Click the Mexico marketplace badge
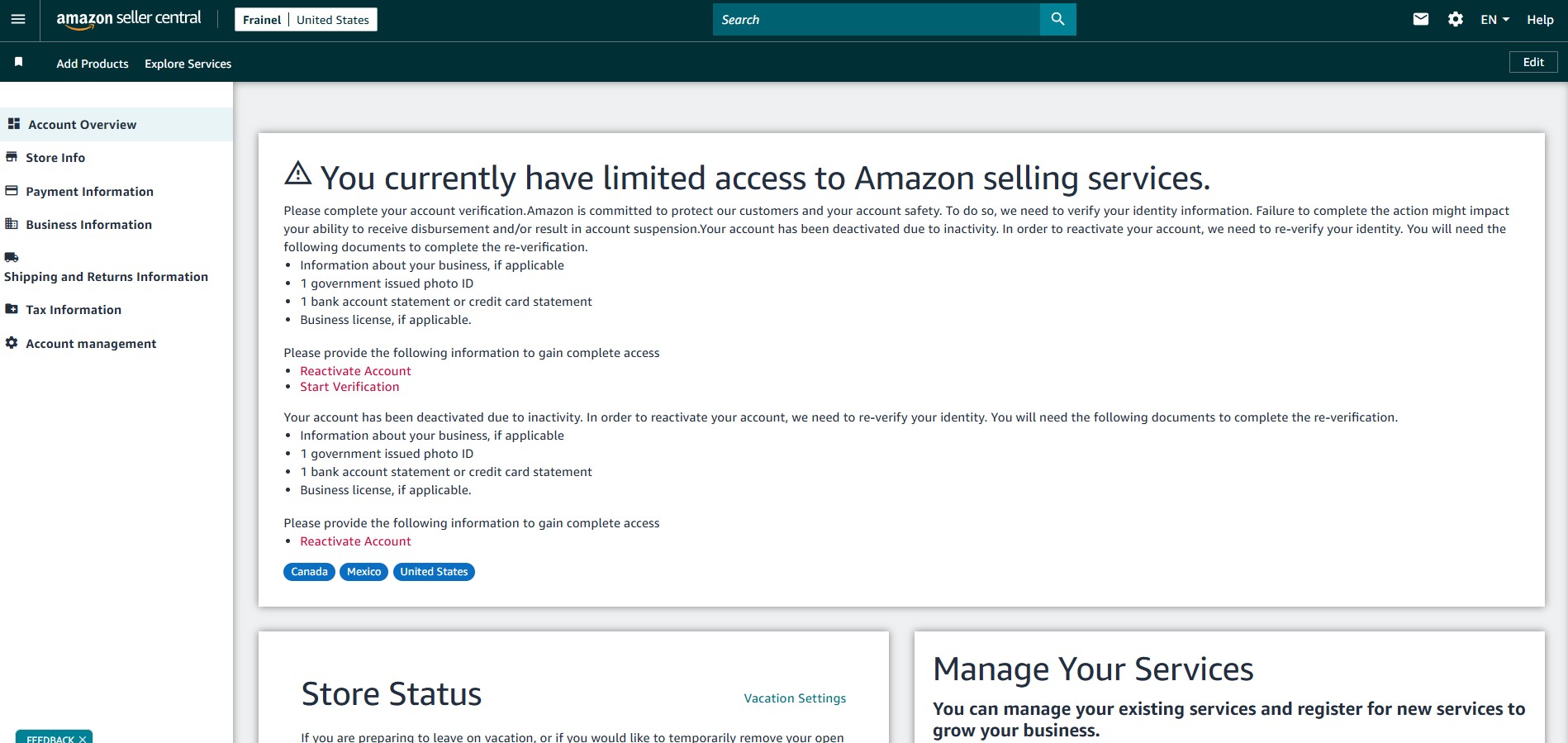This screenshot has width=1568, height=743. [363, 572]
